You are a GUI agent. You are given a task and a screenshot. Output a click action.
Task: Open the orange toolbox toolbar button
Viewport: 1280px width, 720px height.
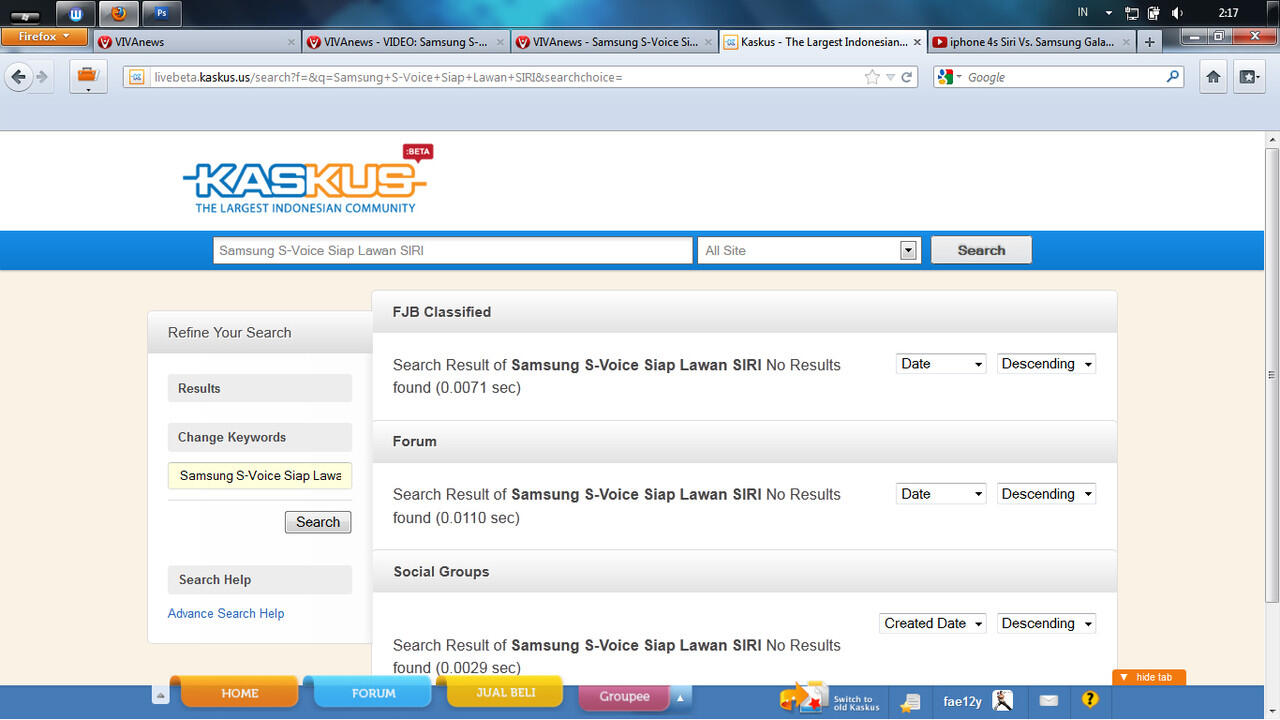pos(88,77)
